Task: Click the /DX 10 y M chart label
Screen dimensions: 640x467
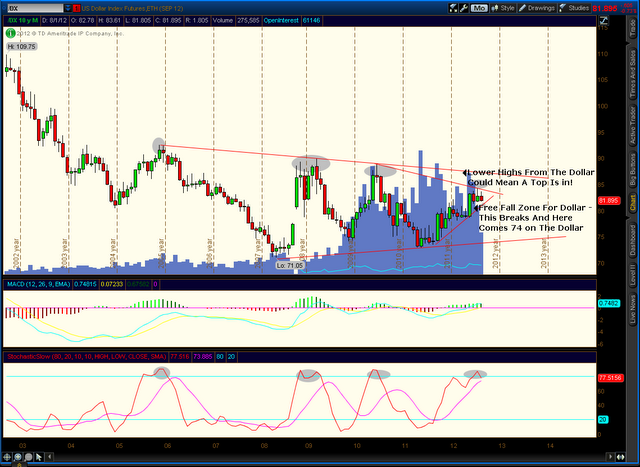Action: pos(23,20)
